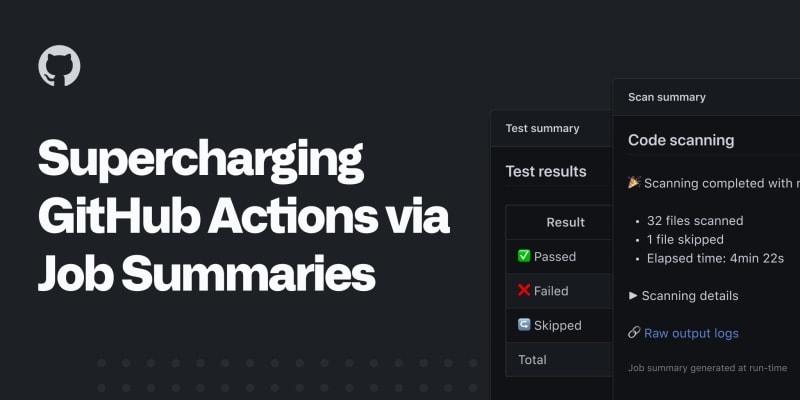The height and width of the screenshot is (400, 800).
Task: Click the 32 files scanned bullet
Action: pyautogui.click(x=695, y=220)
